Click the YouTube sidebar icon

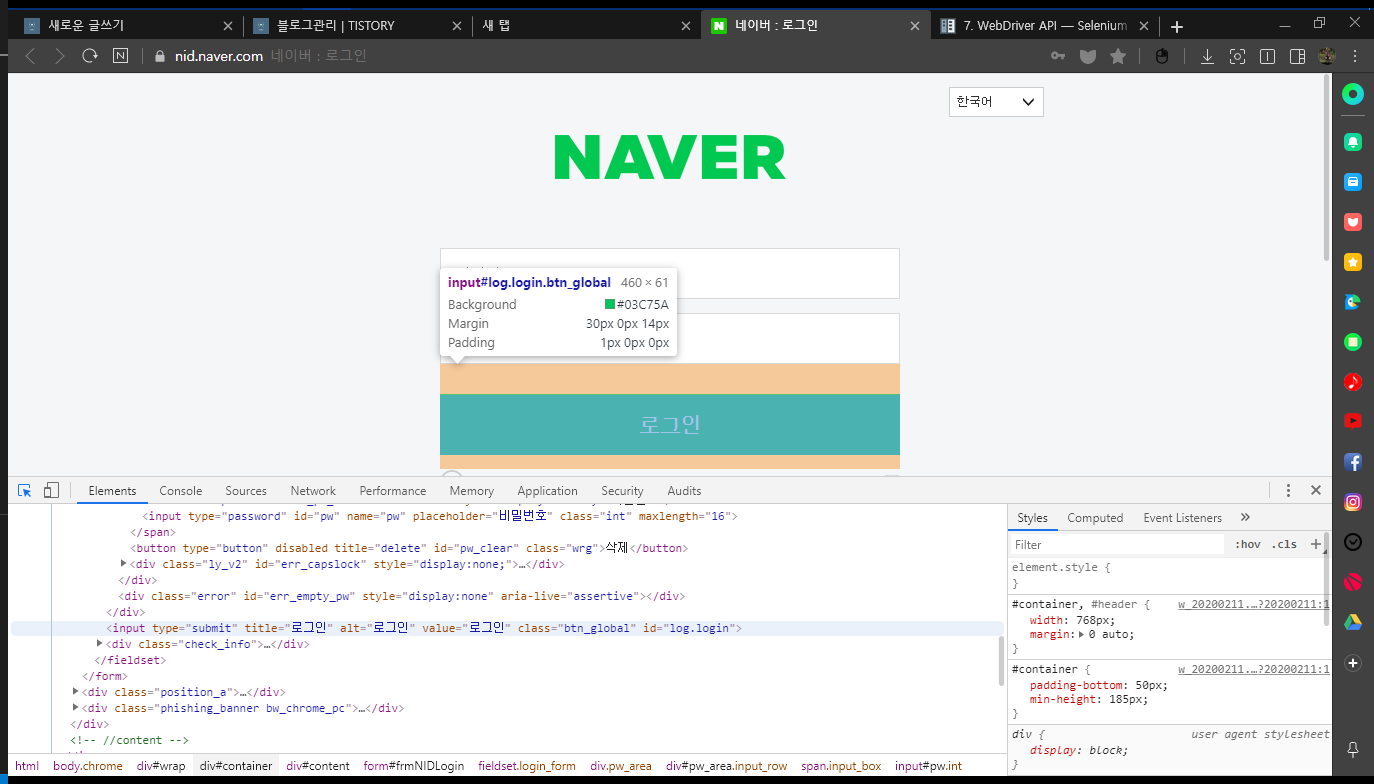[1353, 421]
